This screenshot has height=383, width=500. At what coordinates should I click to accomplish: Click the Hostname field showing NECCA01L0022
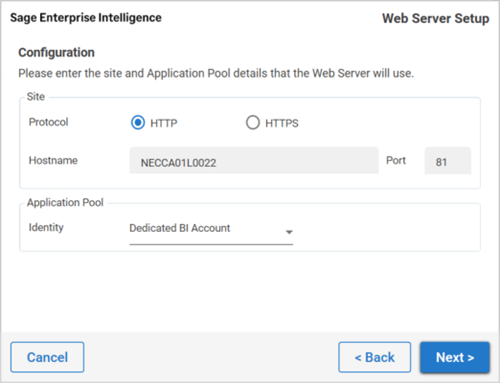point(254,160)
